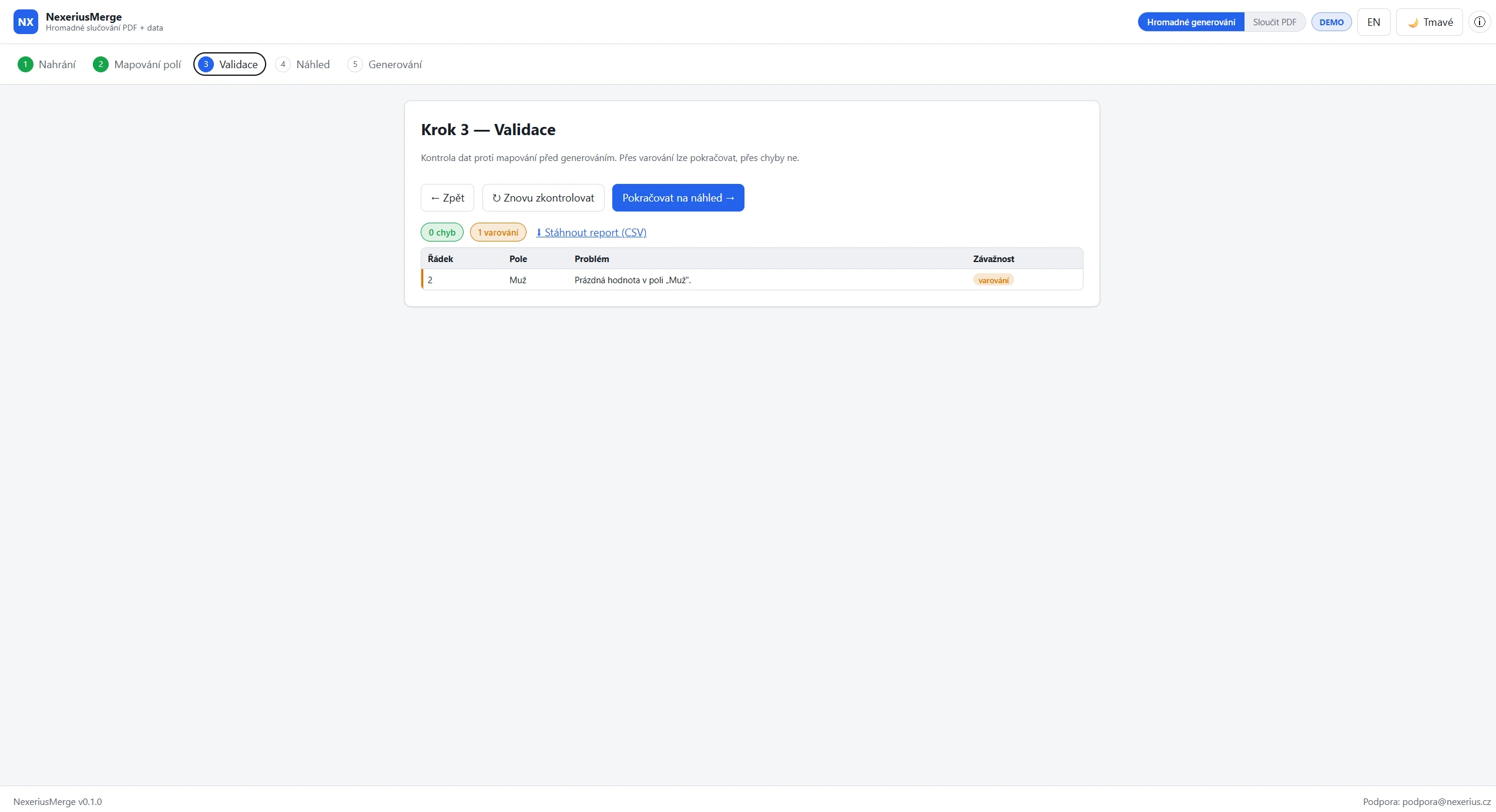
Task: Switch language to EN
Action: click(x=1373, y=22)
